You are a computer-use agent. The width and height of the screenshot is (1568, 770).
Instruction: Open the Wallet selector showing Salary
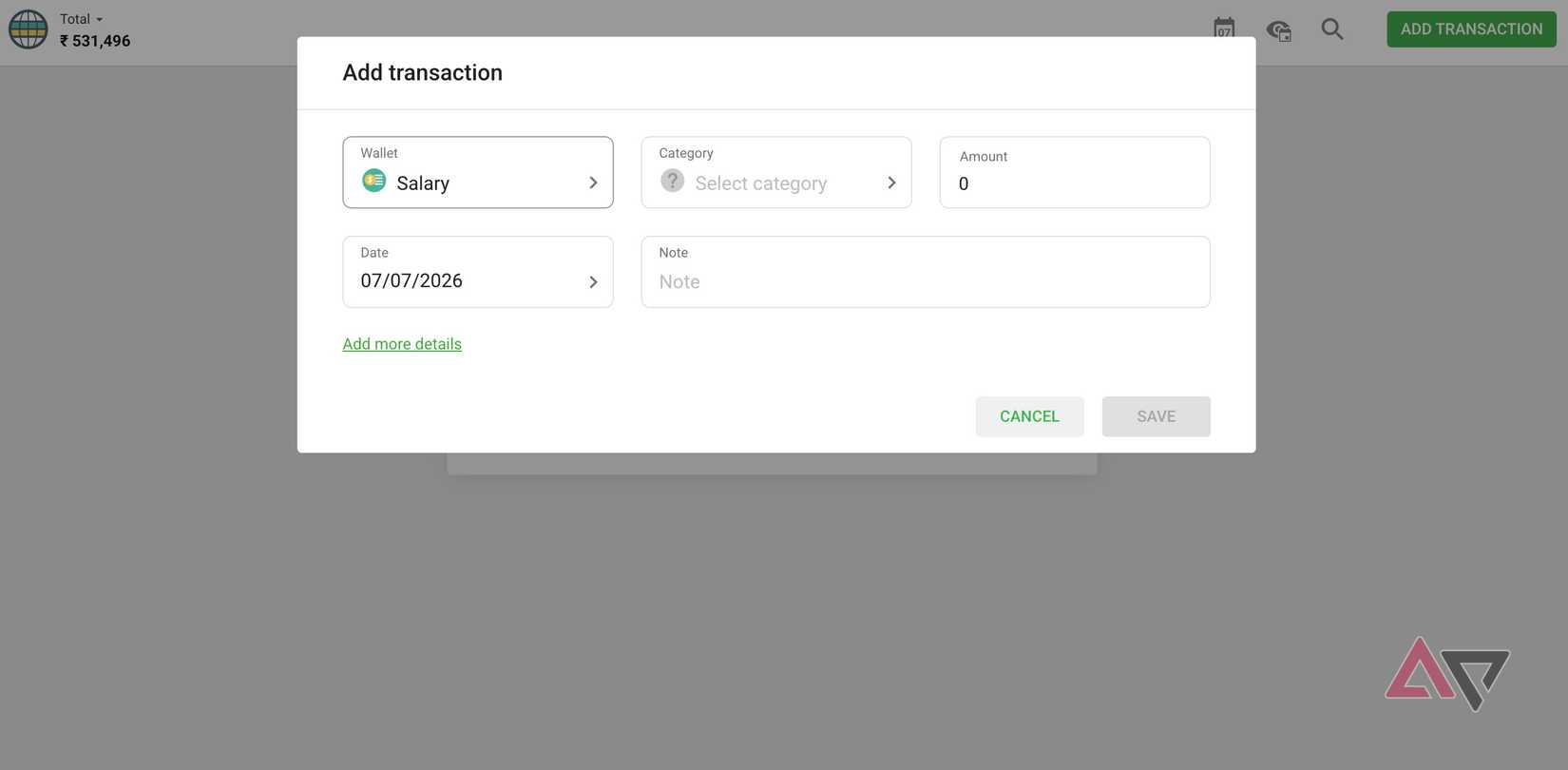point(478,172)
